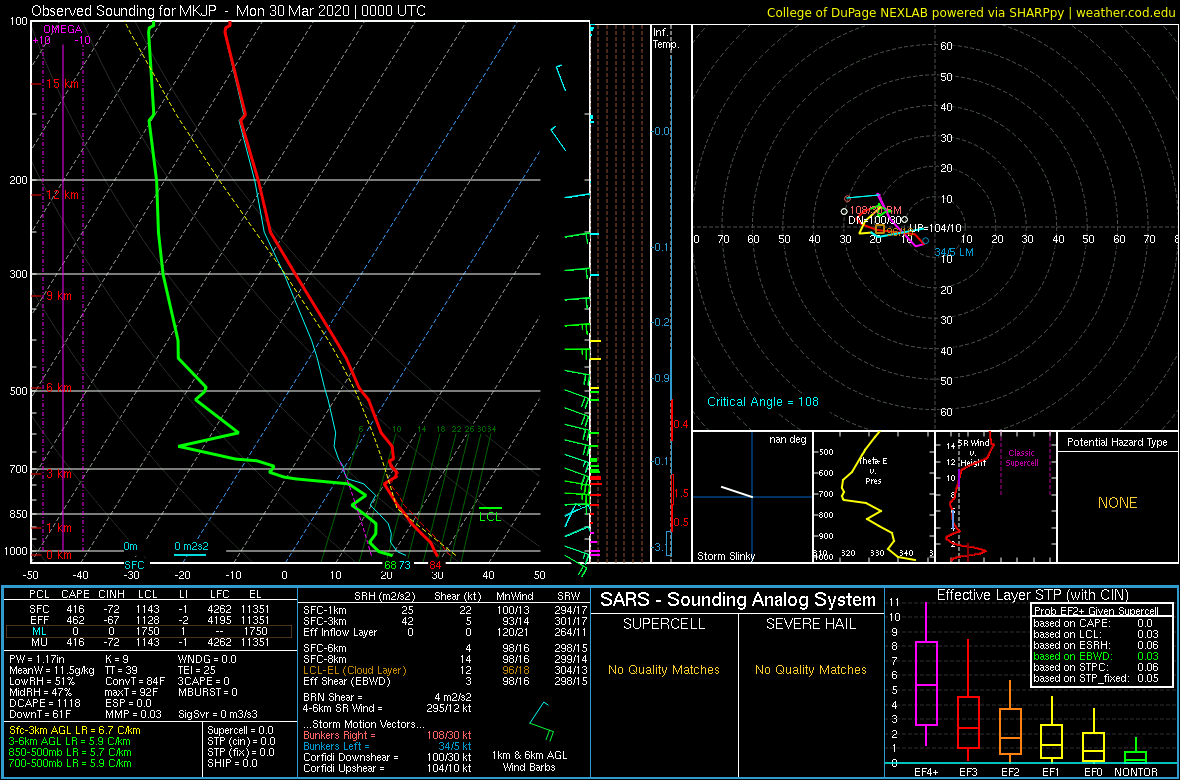Click the Observed Sounding for MKJP title

[228, 11]
